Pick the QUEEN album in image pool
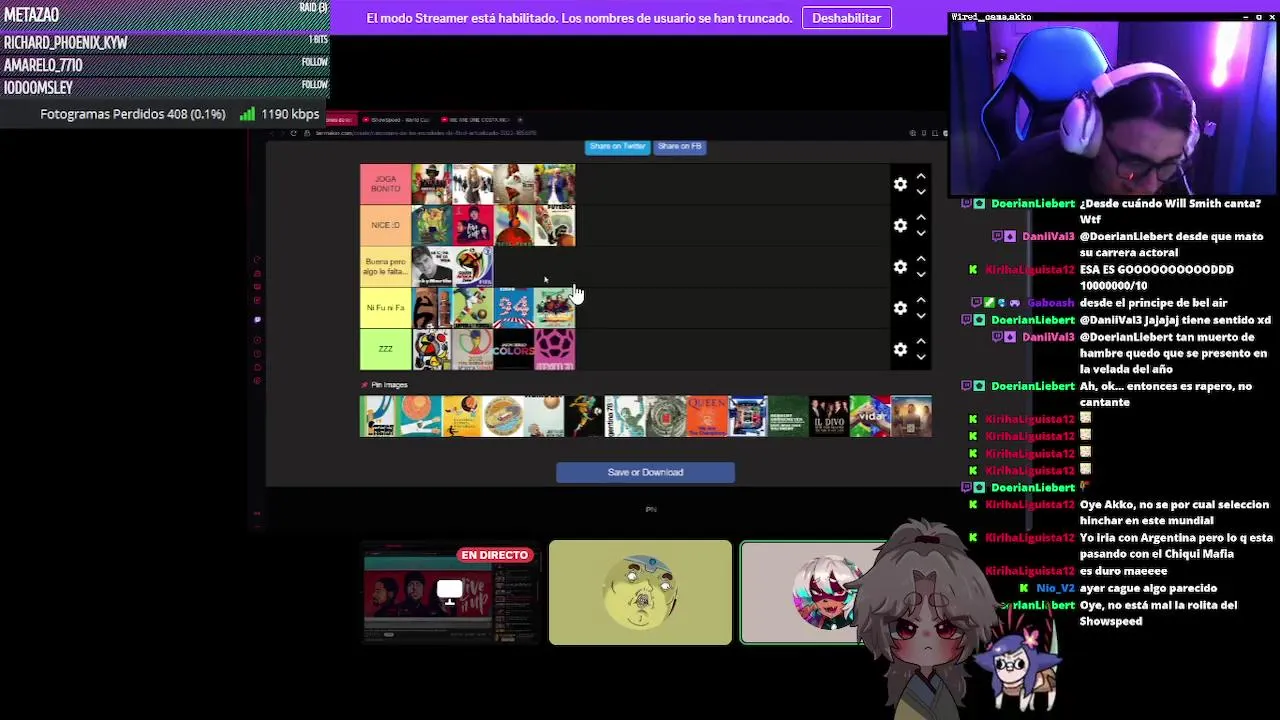This screenshot has height=720, width=1280. pyautogui.click(x=706, y=417)
